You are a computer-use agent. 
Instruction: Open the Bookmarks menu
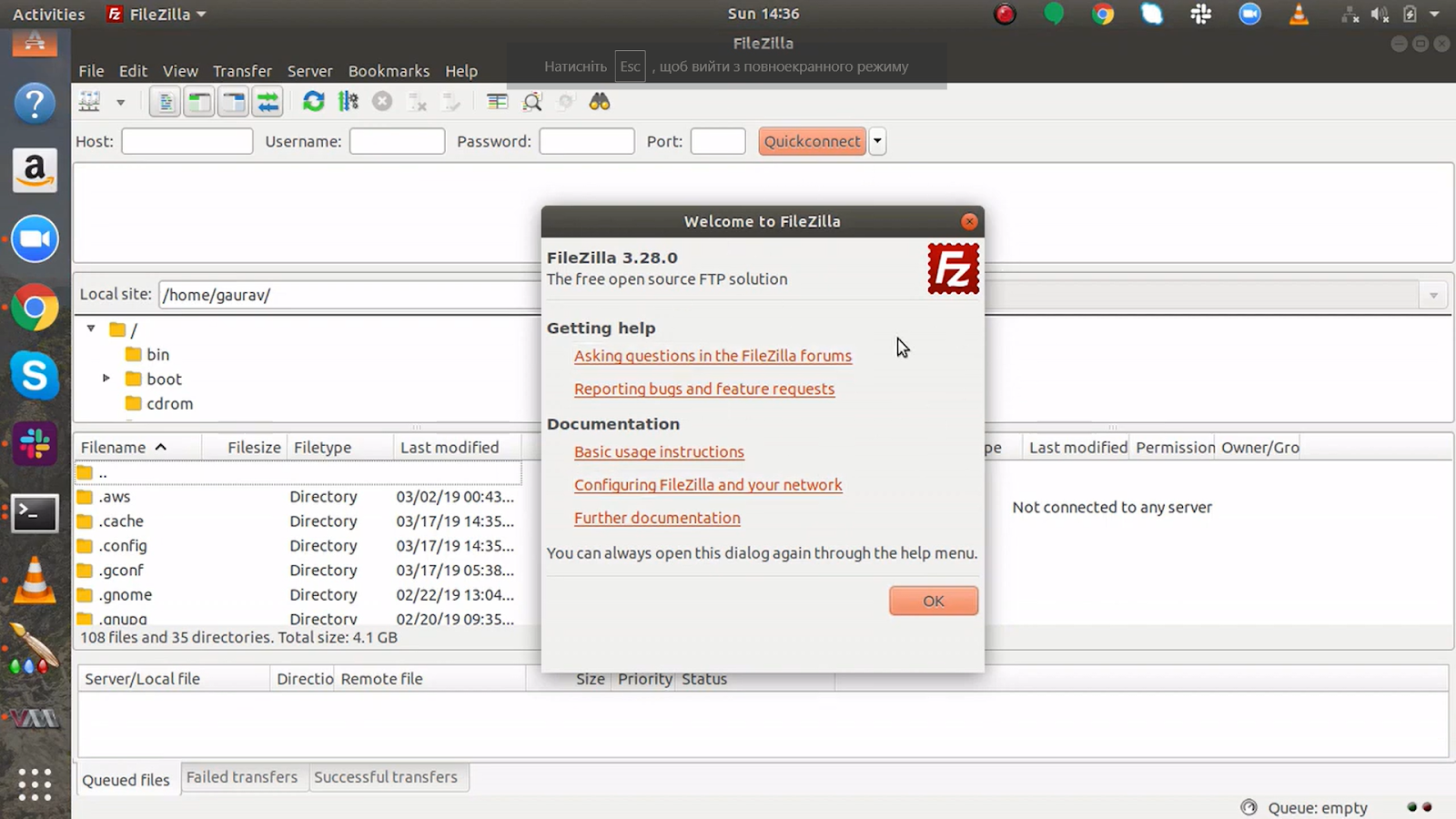tap(389, 71)
